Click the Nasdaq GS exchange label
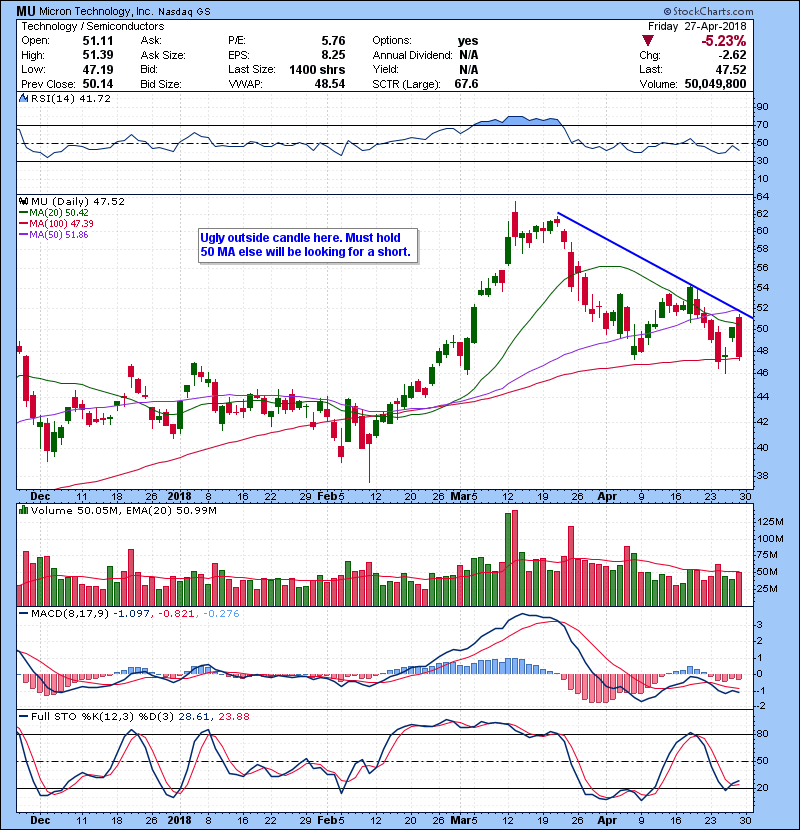This screenshot has width=800, height=830. click(x=184, y=12)
